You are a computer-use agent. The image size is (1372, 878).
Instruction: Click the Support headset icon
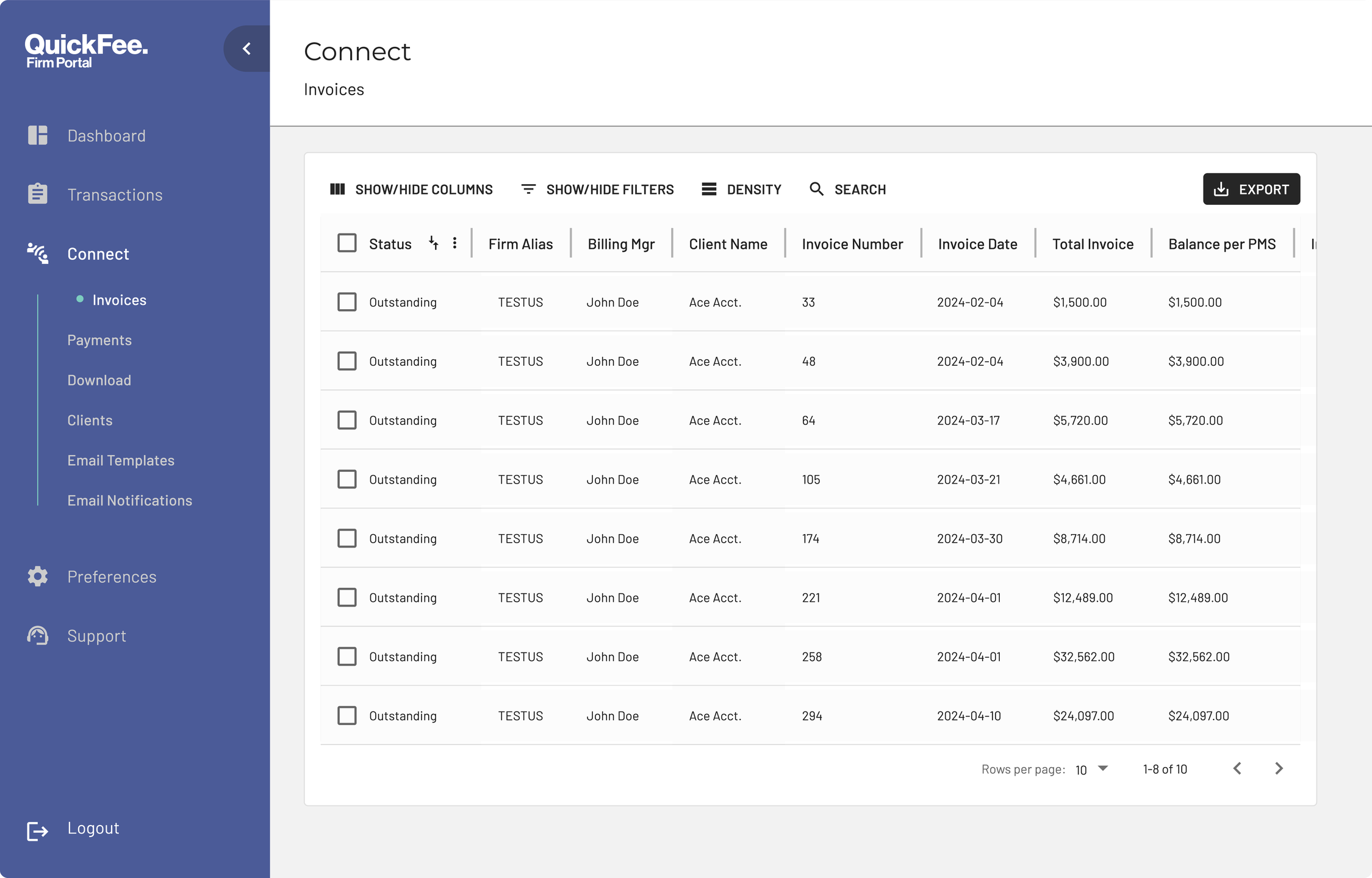(x=37, y=635)
